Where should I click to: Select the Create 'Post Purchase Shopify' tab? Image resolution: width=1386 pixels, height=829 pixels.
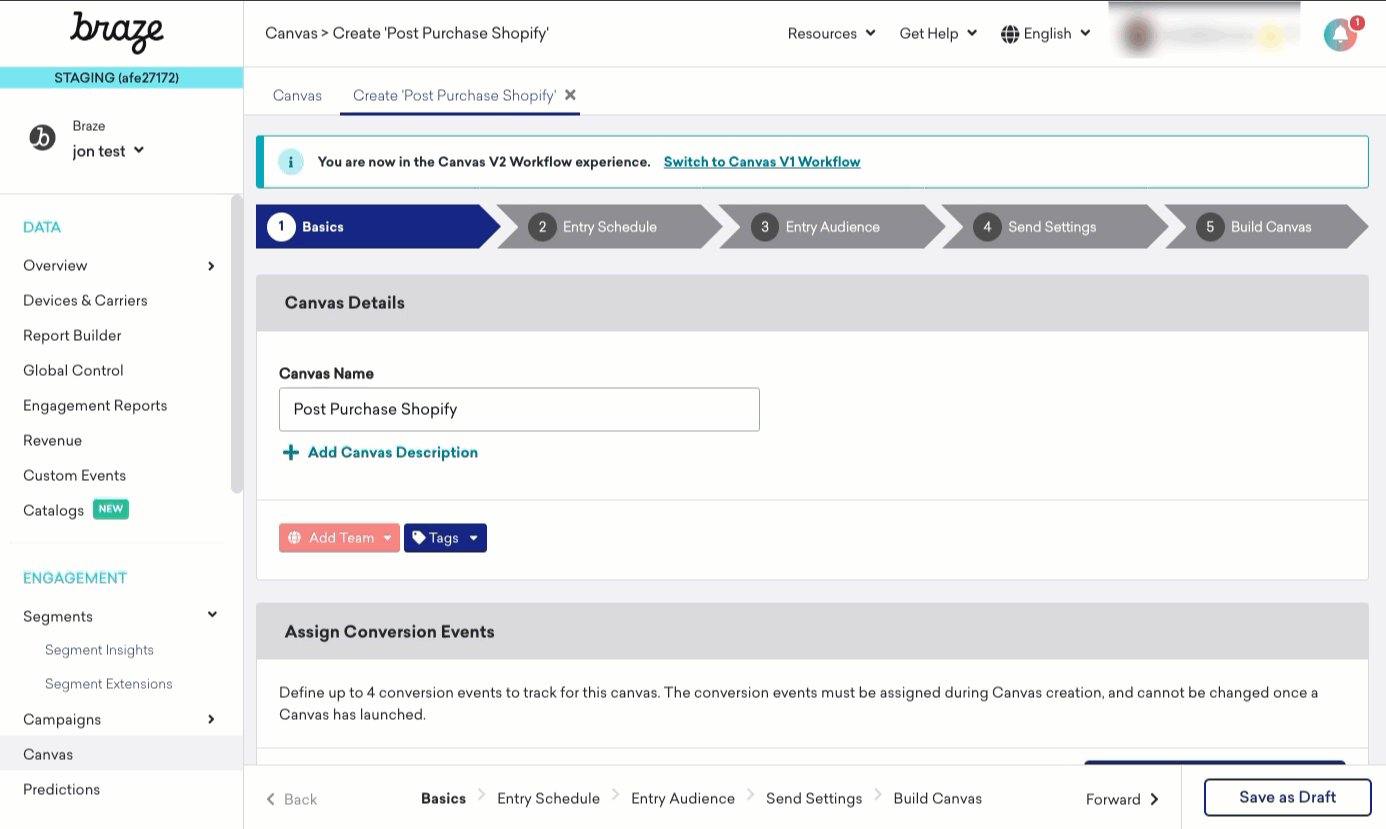coord(454,96)
